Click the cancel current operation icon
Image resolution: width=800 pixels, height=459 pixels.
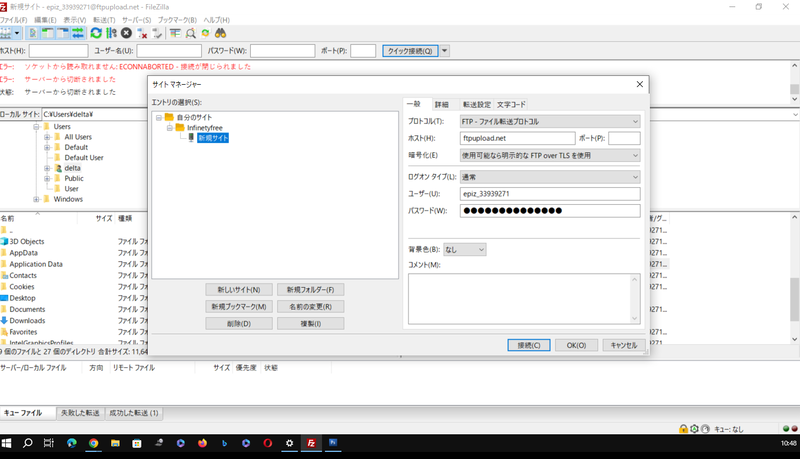(126, 33)
